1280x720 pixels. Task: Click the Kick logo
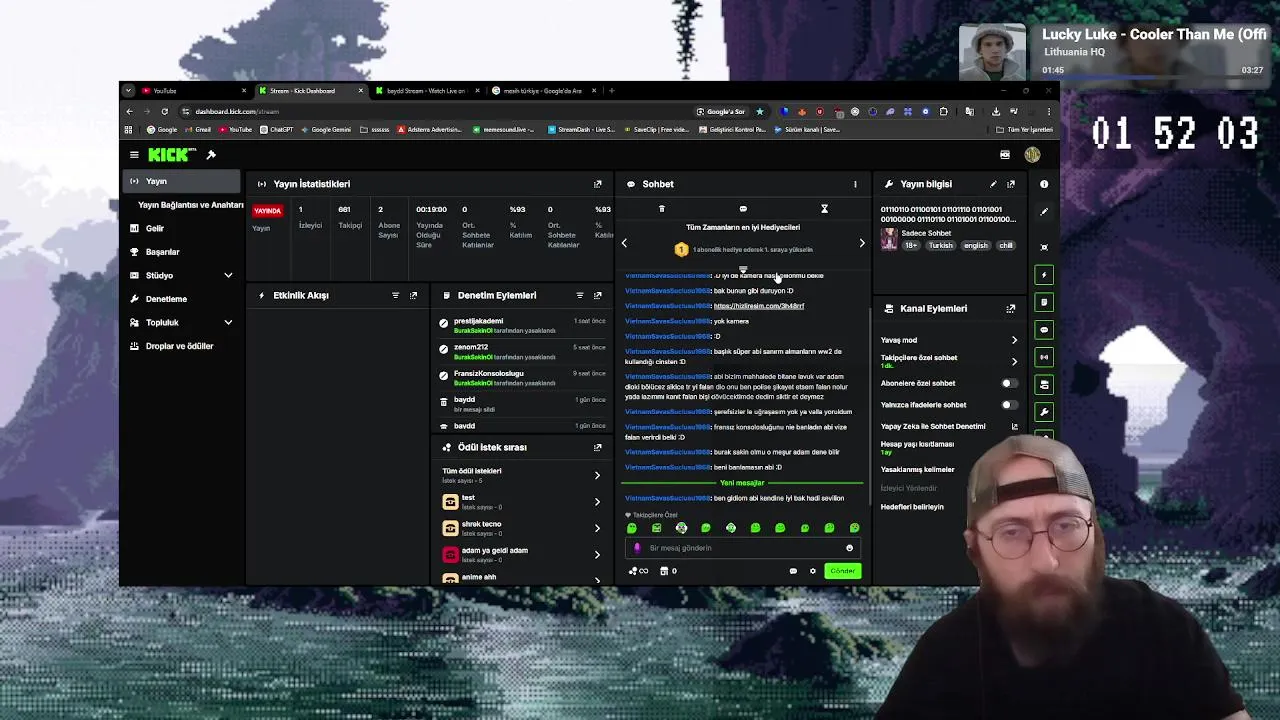[x=172, y=155]
